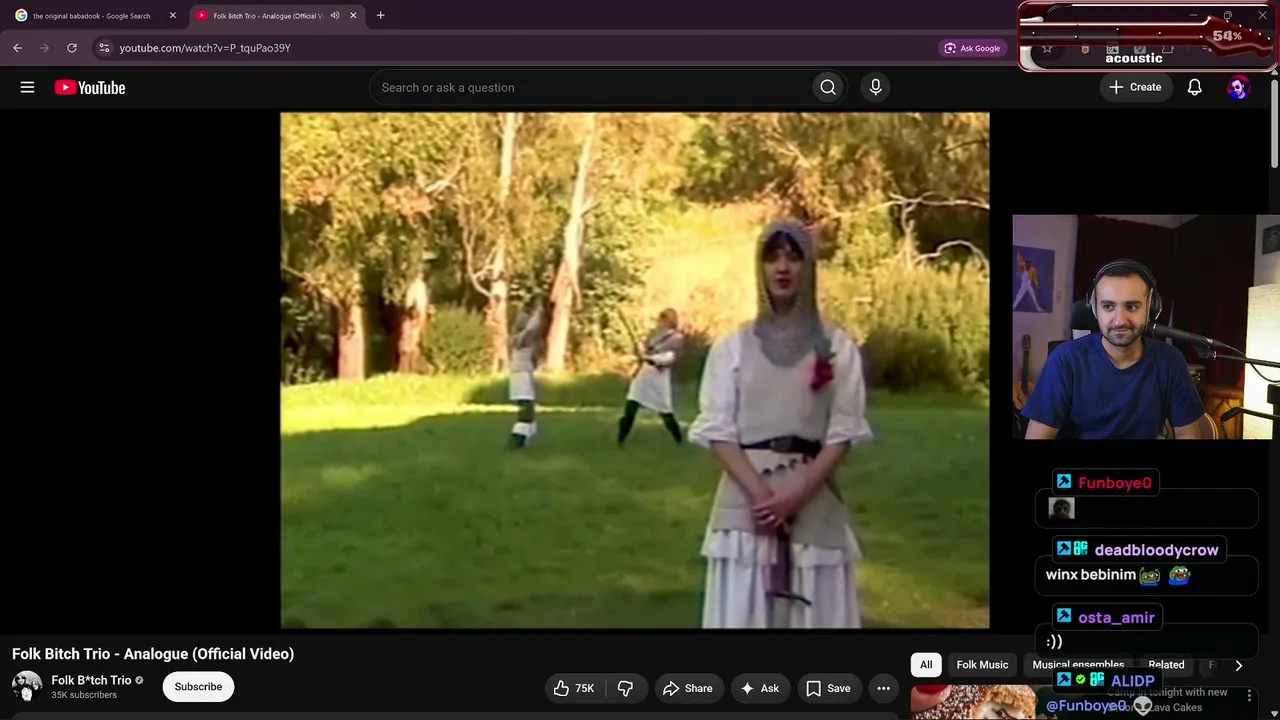Close the Folk Bitch Trio YouTube tab
This screenshot has height=720, width=1280.
353,15
